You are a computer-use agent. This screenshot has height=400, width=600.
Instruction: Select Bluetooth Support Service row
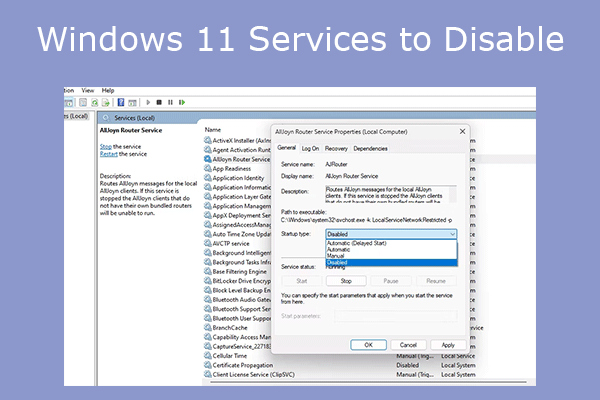237,309
